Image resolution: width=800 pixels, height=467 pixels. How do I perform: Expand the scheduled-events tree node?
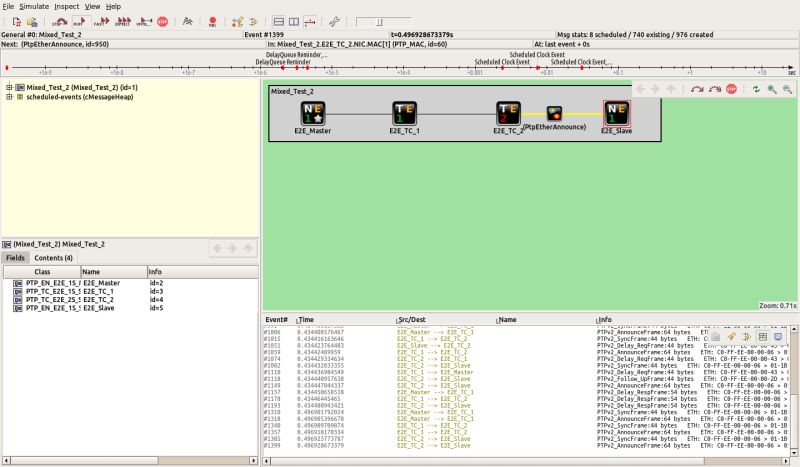(9, 97)
